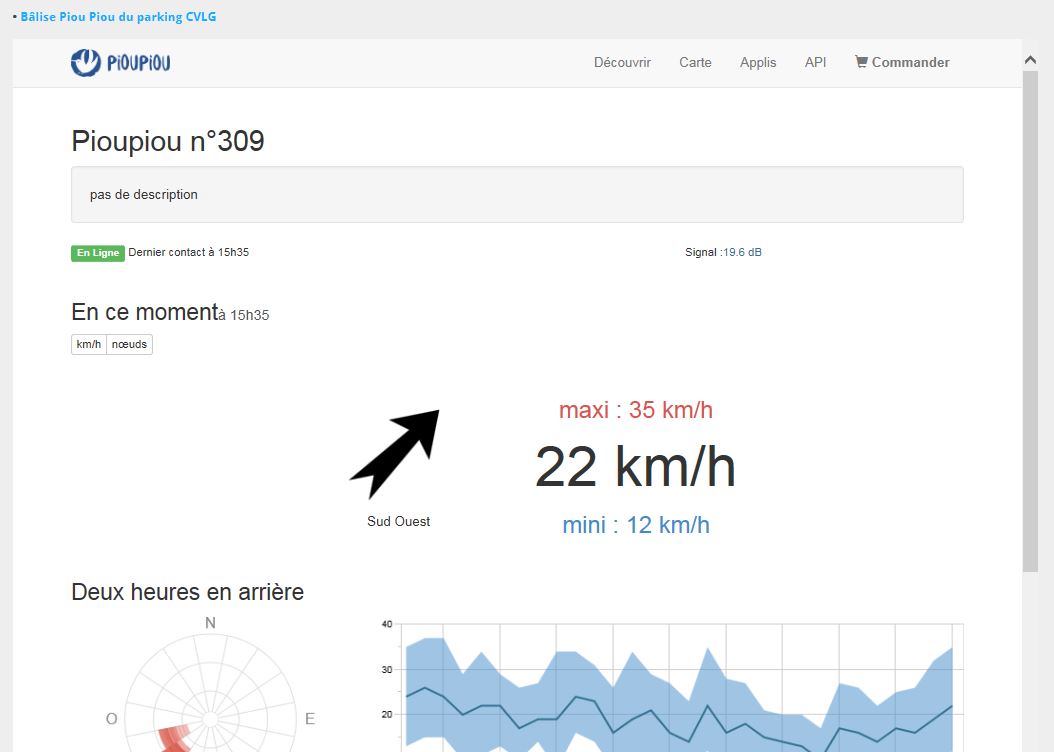The width and height of the screenshot is (1054, 752).
Task: Switch wind units to nœuds
Action: tap(129, 344)
